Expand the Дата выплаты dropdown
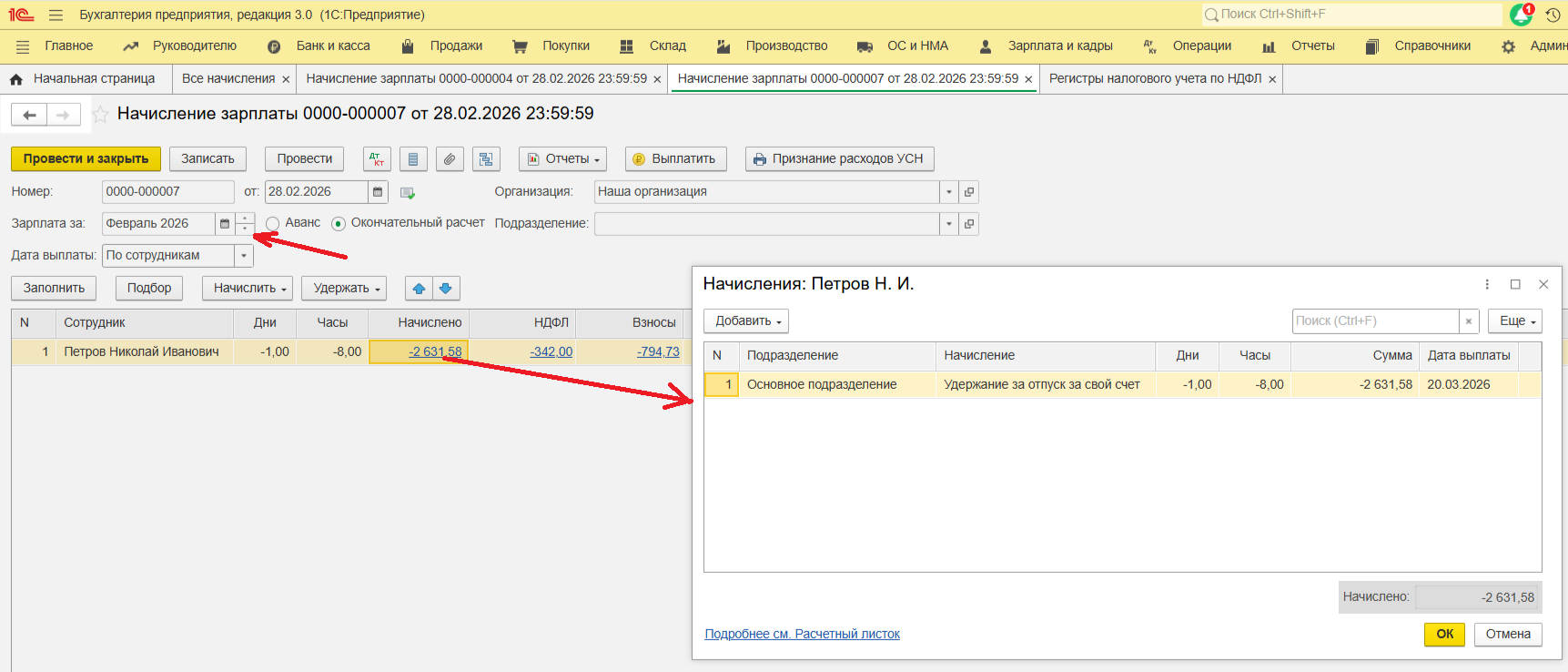 (x=244, y=256)
